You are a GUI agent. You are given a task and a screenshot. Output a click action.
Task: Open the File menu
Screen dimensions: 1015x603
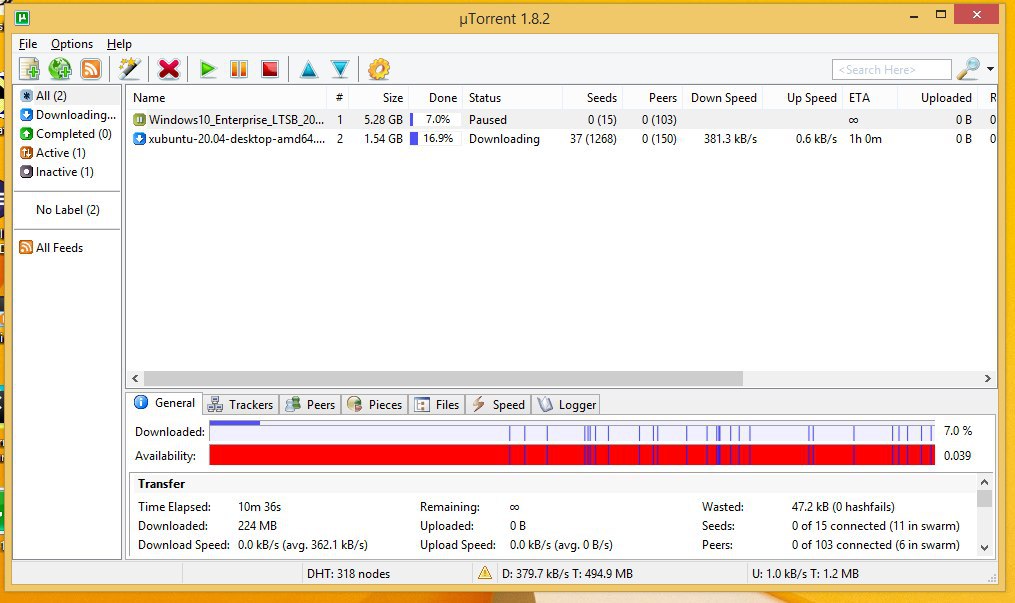(28, 43)
